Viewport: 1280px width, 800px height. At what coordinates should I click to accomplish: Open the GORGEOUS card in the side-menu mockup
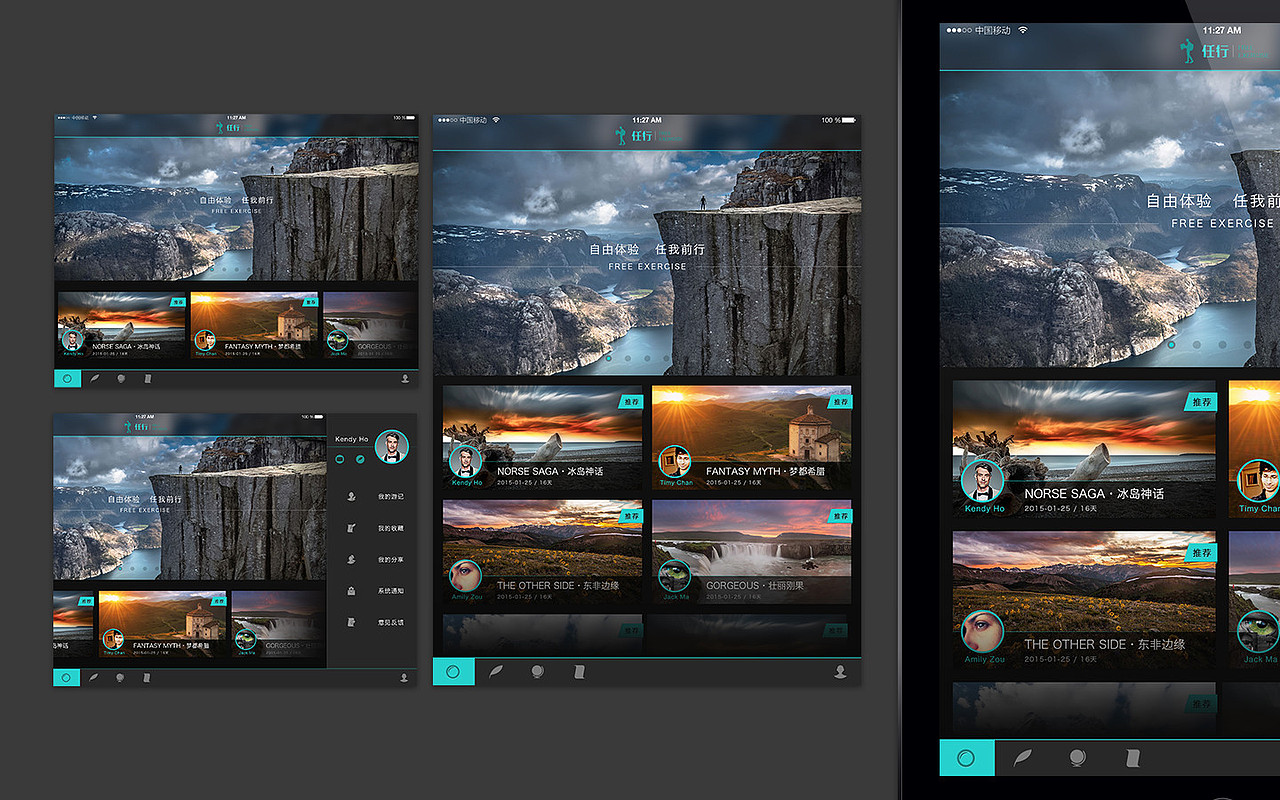click(279, 624)
